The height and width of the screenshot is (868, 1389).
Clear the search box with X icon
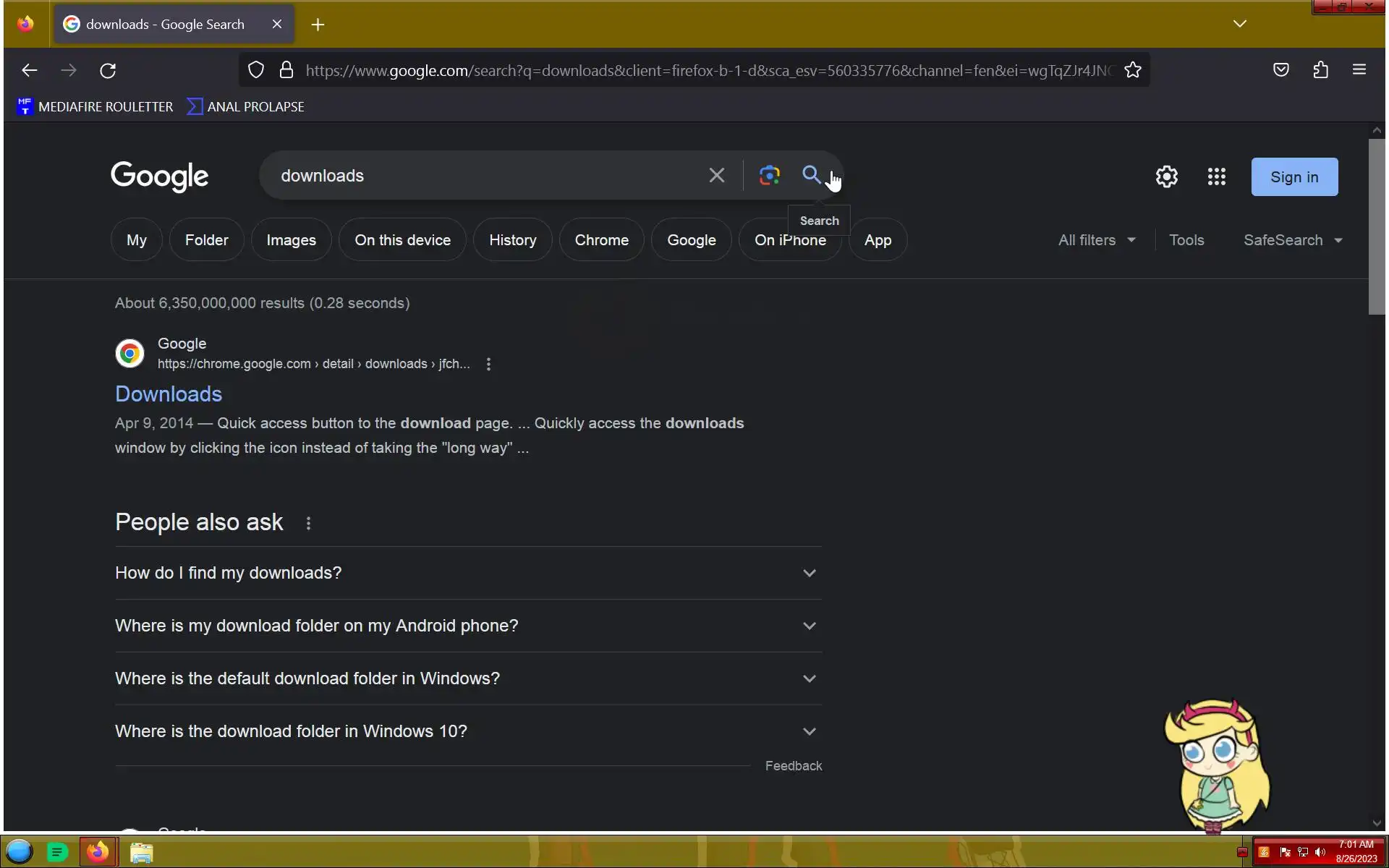pyautogui.click(x=716, y=175)
